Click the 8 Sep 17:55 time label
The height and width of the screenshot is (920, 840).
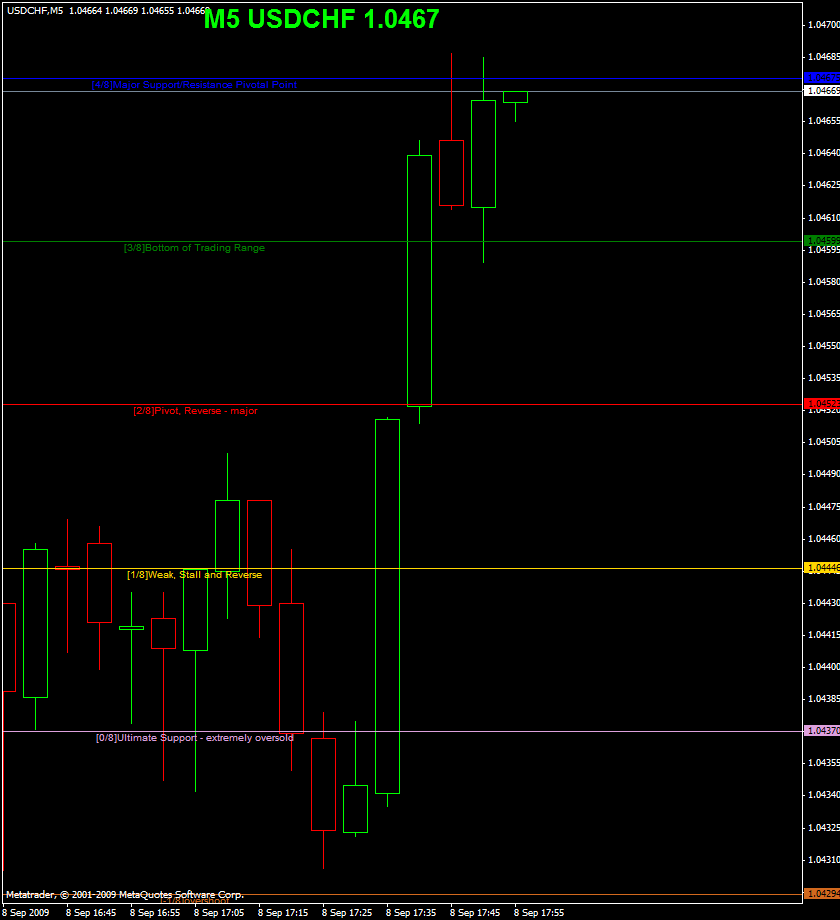[x=538, y=912]
